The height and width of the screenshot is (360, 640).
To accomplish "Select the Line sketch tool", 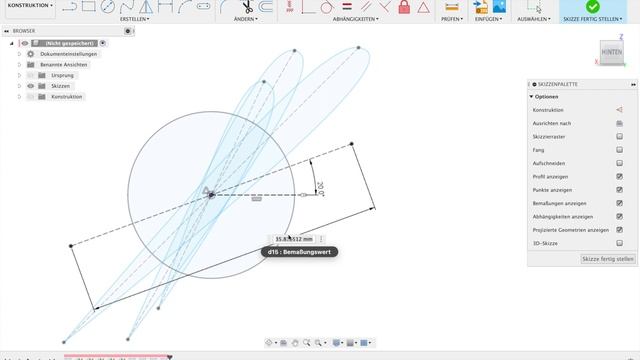I will 70,7.
